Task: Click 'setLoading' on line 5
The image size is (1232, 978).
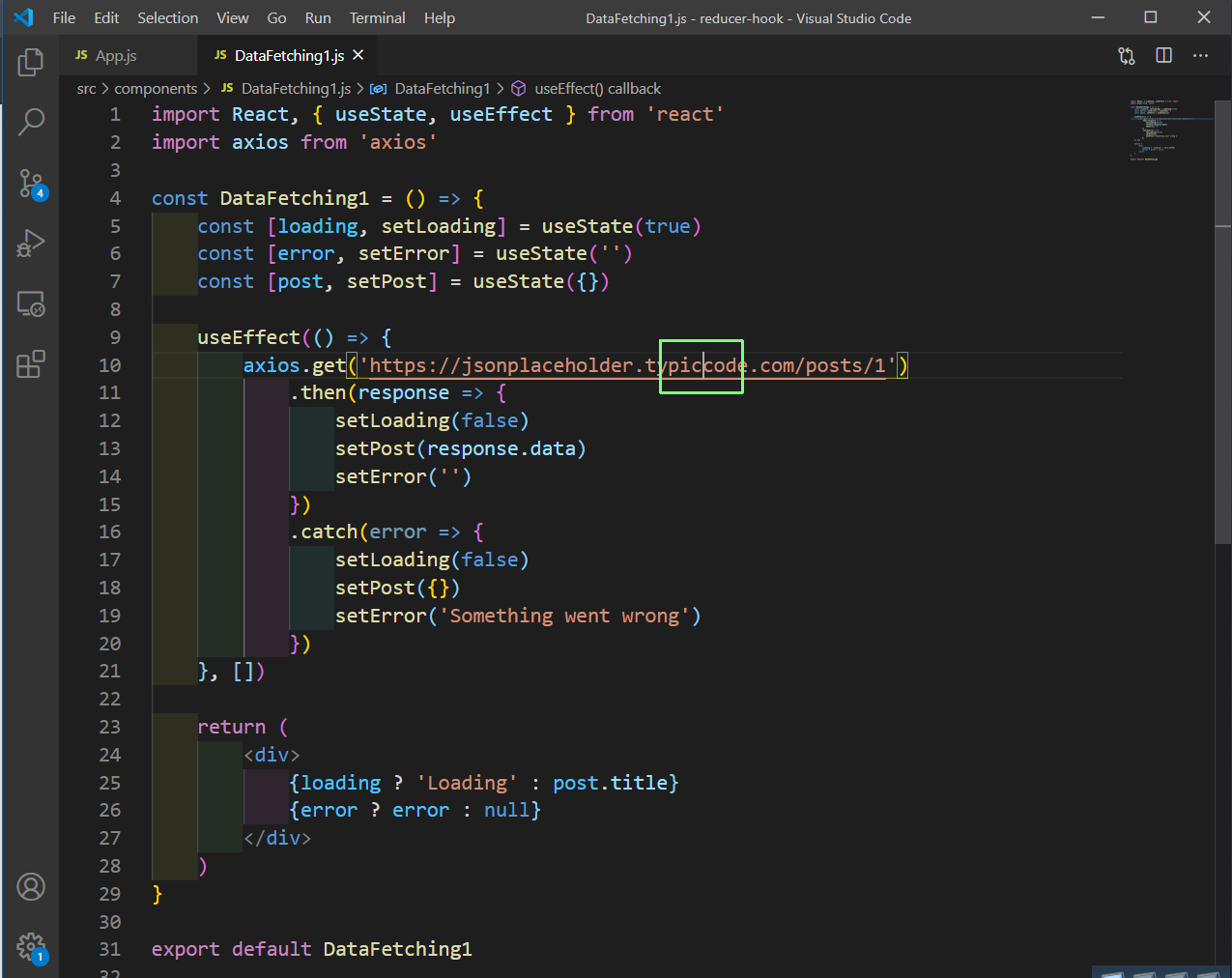Action: point(439,226)
